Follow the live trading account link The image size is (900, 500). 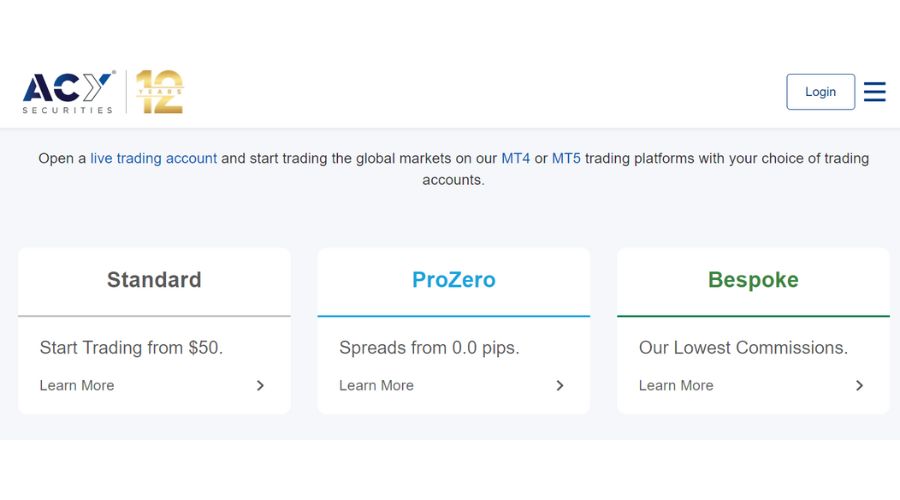click(153, 158)
